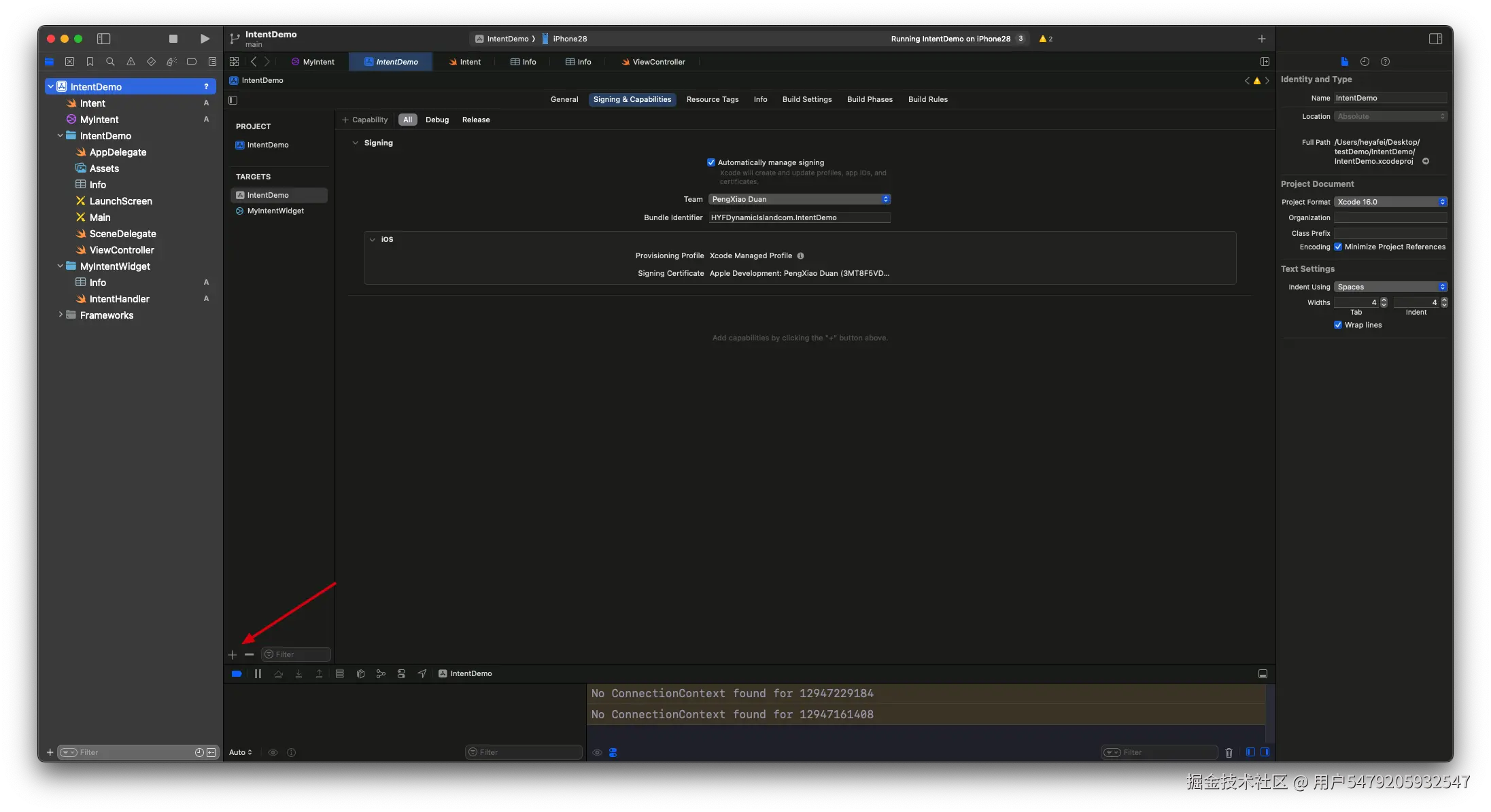Click the Stop button in toolbar
The width and height of the screenshot is (1491, 812).
click(173, 39)
